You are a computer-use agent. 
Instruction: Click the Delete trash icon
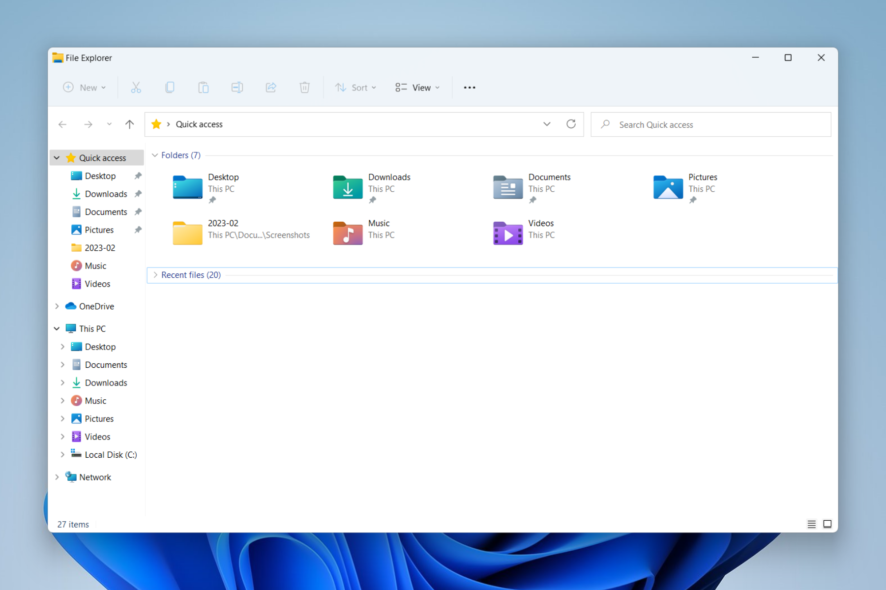[x=304, y=87]
